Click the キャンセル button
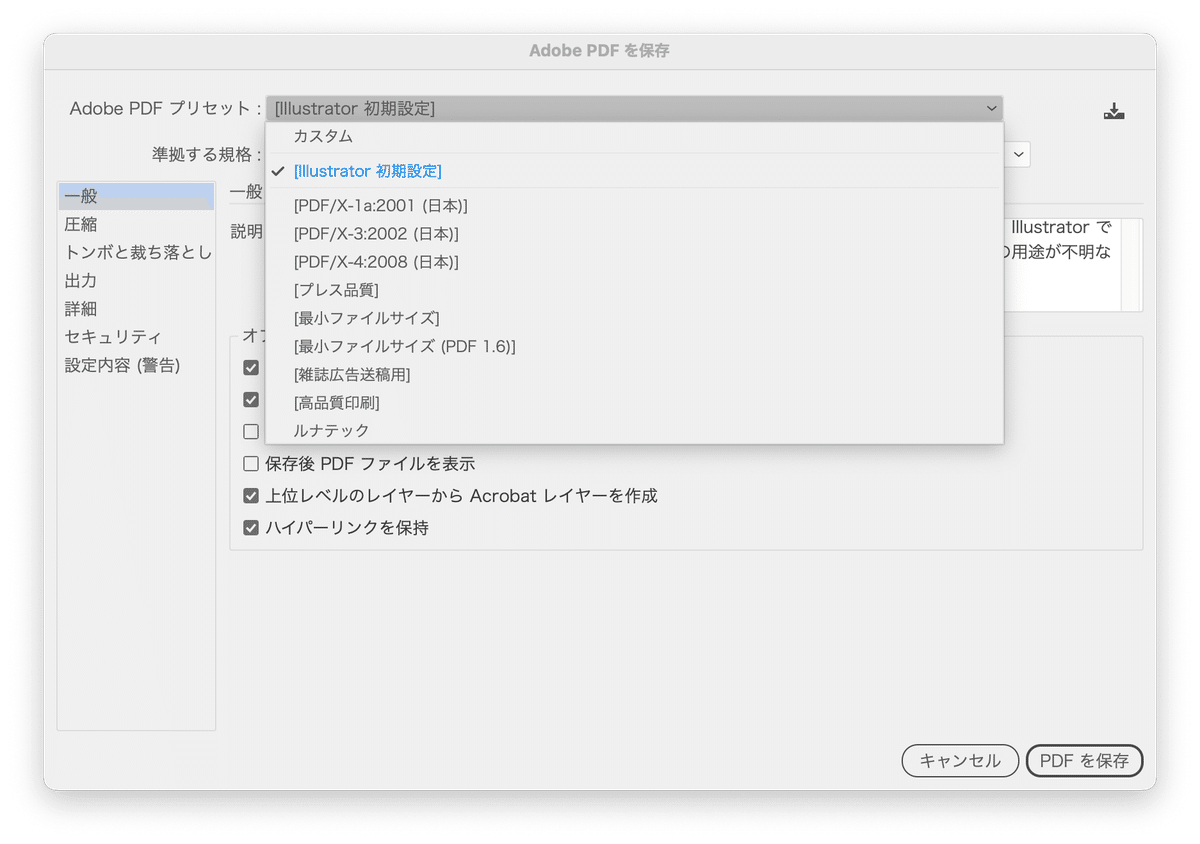The image size is (1200, 844). 960,761
